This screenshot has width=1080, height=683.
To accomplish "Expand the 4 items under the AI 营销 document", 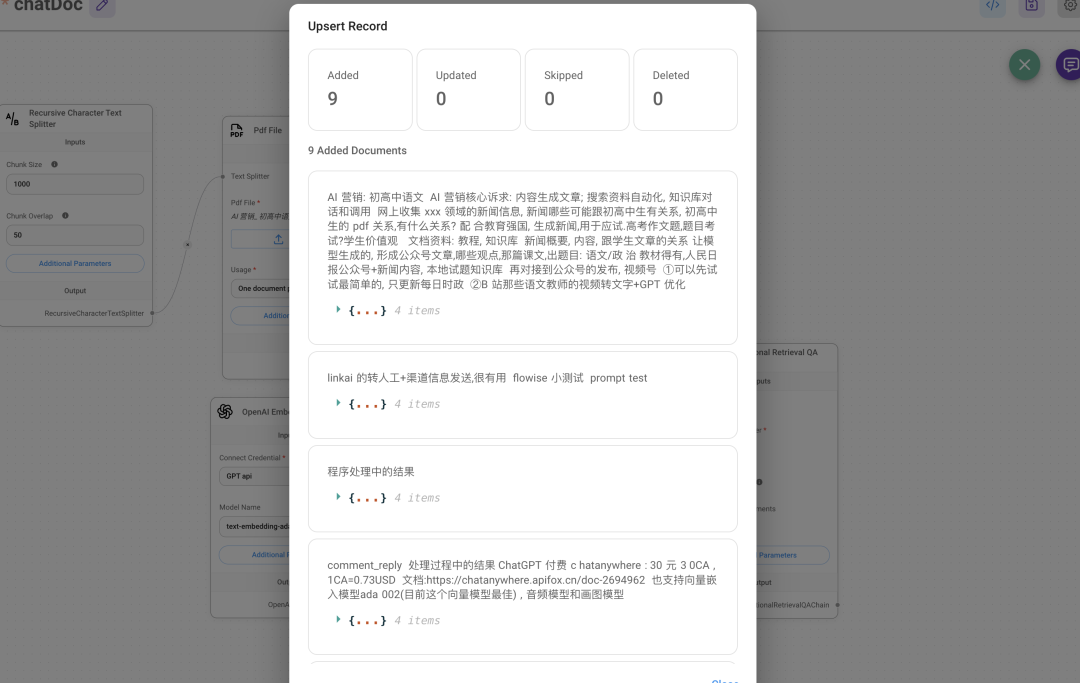I will coord(337,310).
